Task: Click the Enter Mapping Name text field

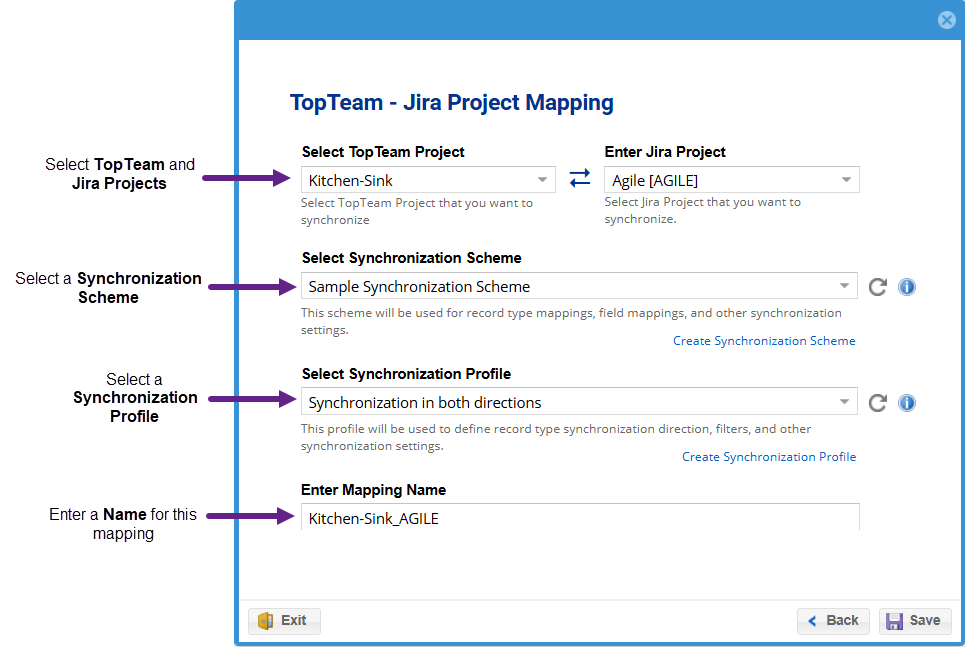Action: coord(579,517)
